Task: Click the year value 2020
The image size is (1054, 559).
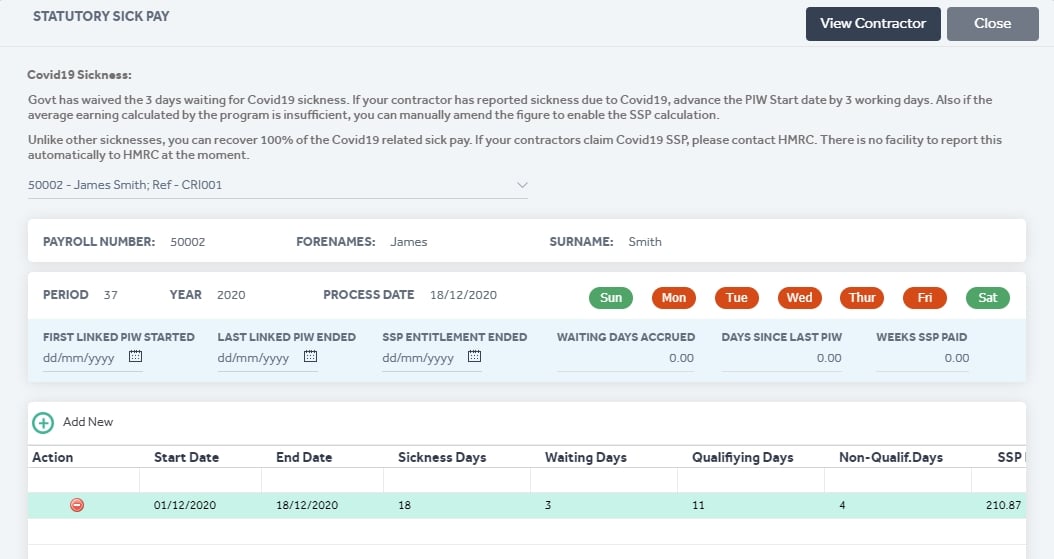Action: 231,295
